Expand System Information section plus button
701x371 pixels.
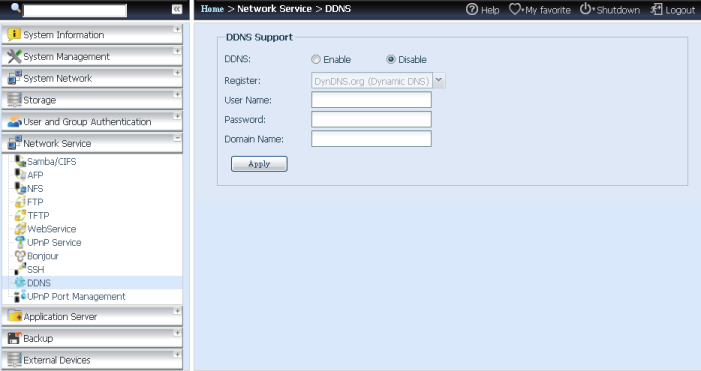tap(177, 29)
